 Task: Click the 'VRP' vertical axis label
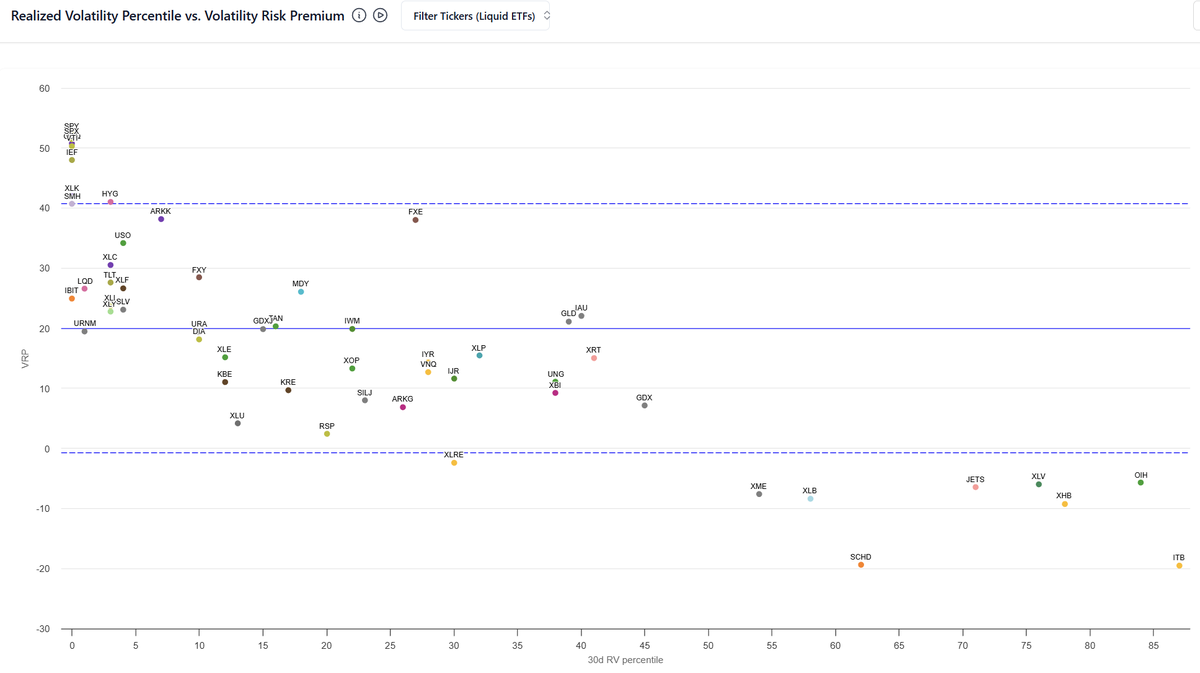[x=27, y=359]
